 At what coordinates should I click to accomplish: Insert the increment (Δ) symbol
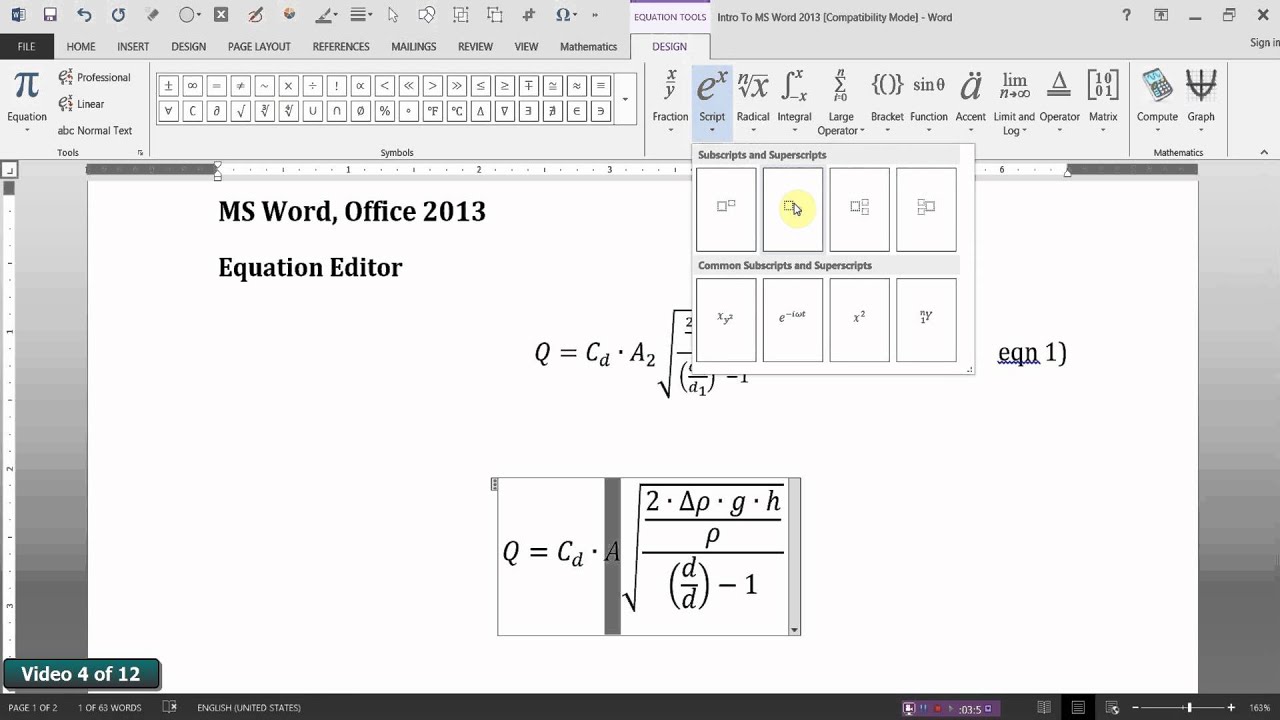click(480, 111)
